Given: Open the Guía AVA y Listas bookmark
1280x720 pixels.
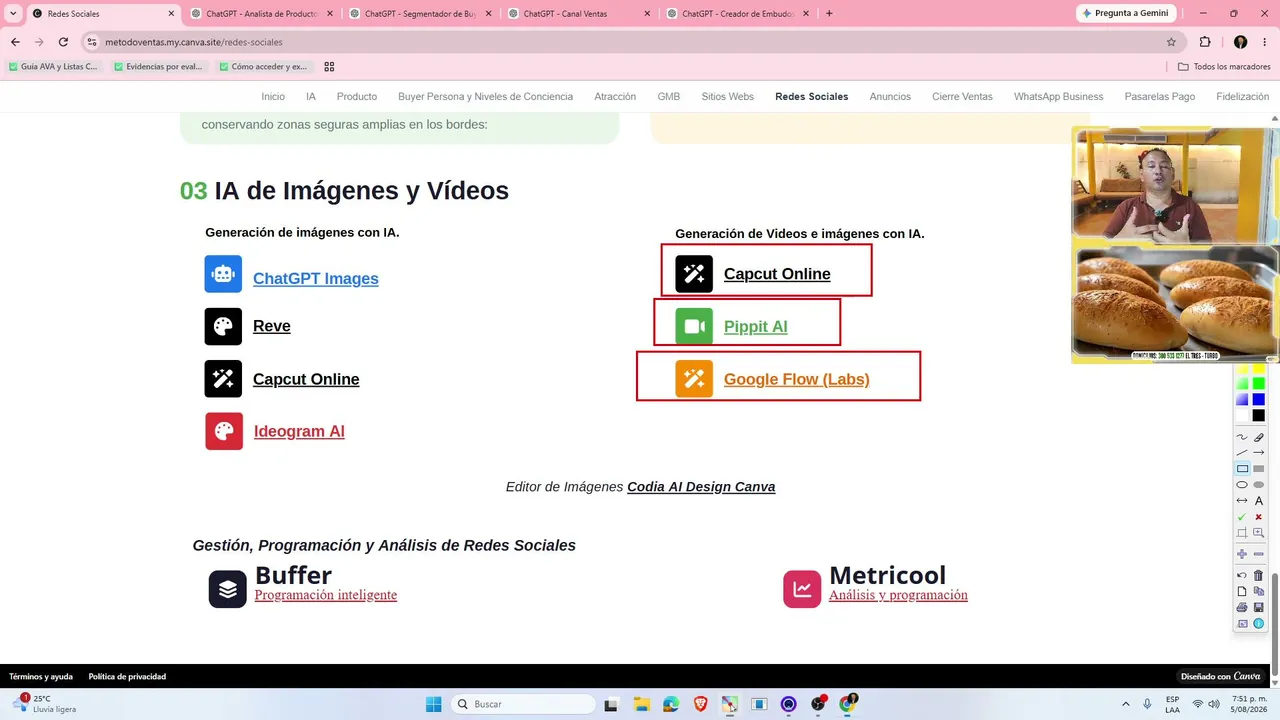Looking at the screenshot, I should pyautogui.click(x=53, y=67).
